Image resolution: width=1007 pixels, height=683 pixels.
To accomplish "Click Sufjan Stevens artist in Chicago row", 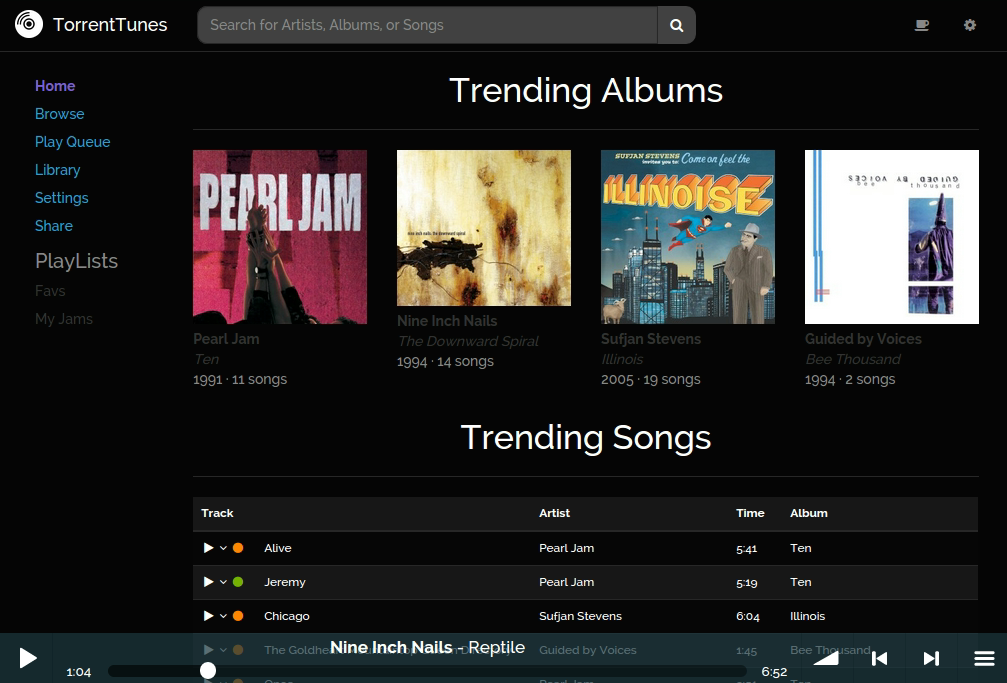I will [x=580, y=616].
